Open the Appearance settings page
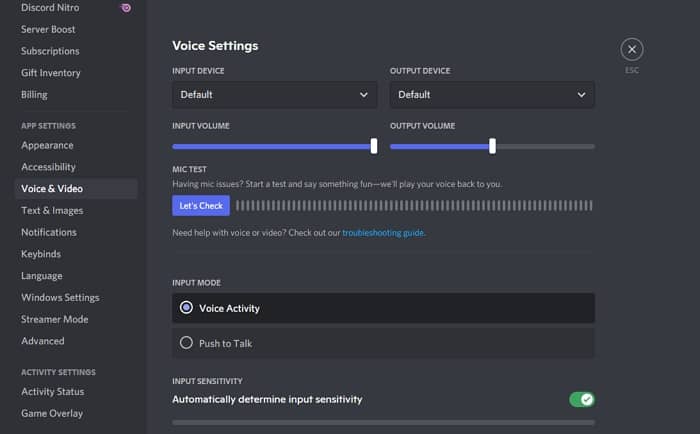 (x=47, y=145)
